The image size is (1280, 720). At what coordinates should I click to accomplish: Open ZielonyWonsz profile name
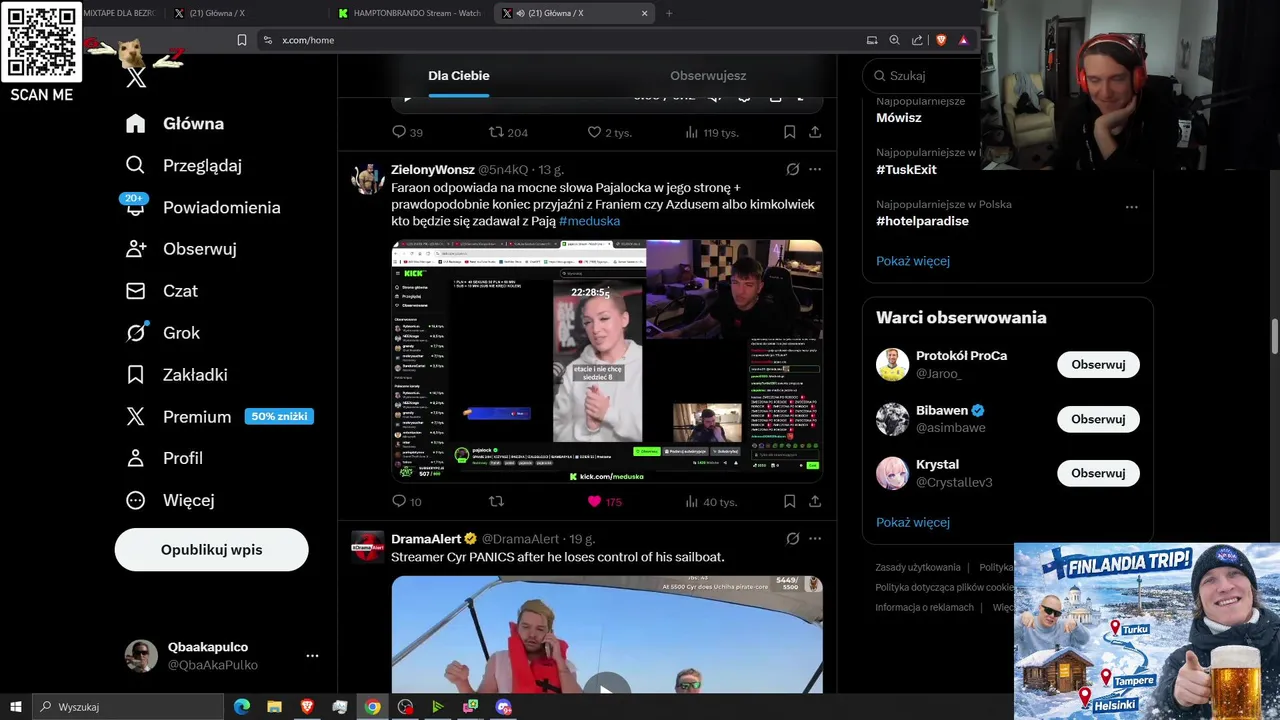pyautogui.click(x=433, y=170)
